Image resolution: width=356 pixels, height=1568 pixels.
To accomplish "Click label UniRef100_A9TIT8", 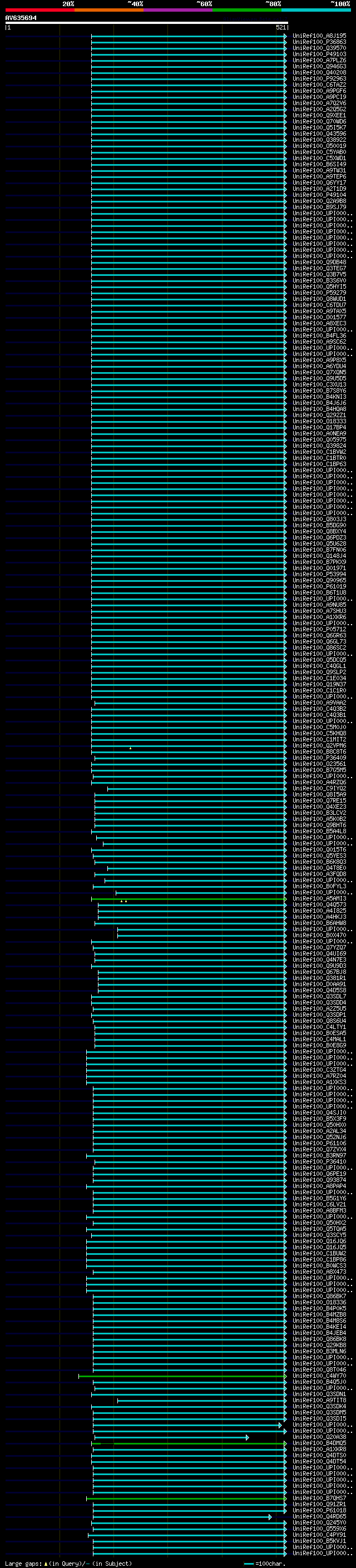I will click(319, 1401).
